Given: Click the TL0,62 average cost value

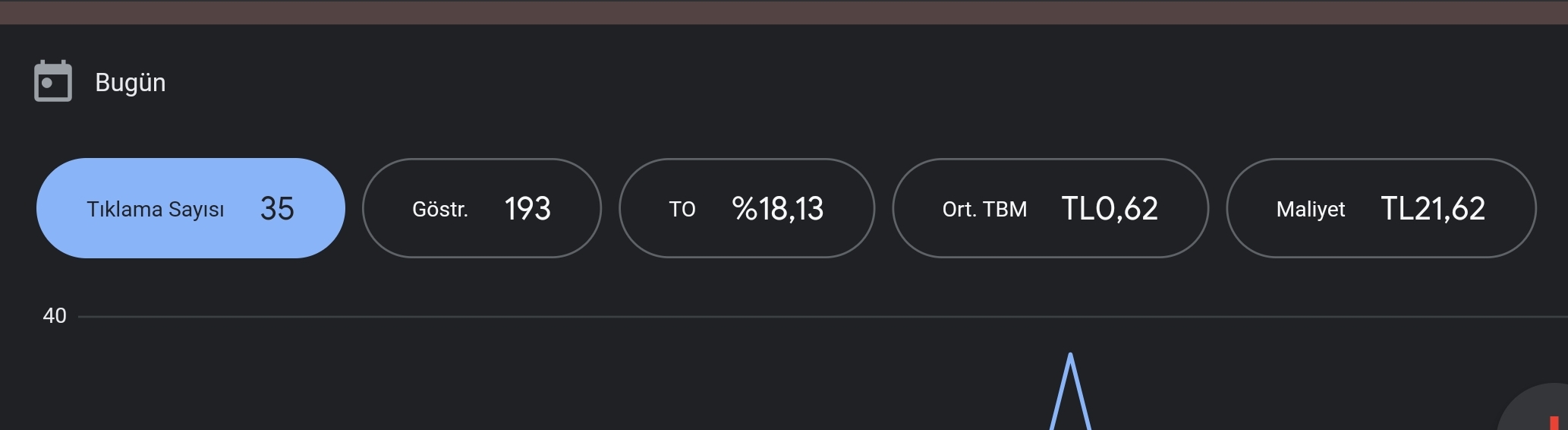Looking at the screenshot, I should [1110, 208].
